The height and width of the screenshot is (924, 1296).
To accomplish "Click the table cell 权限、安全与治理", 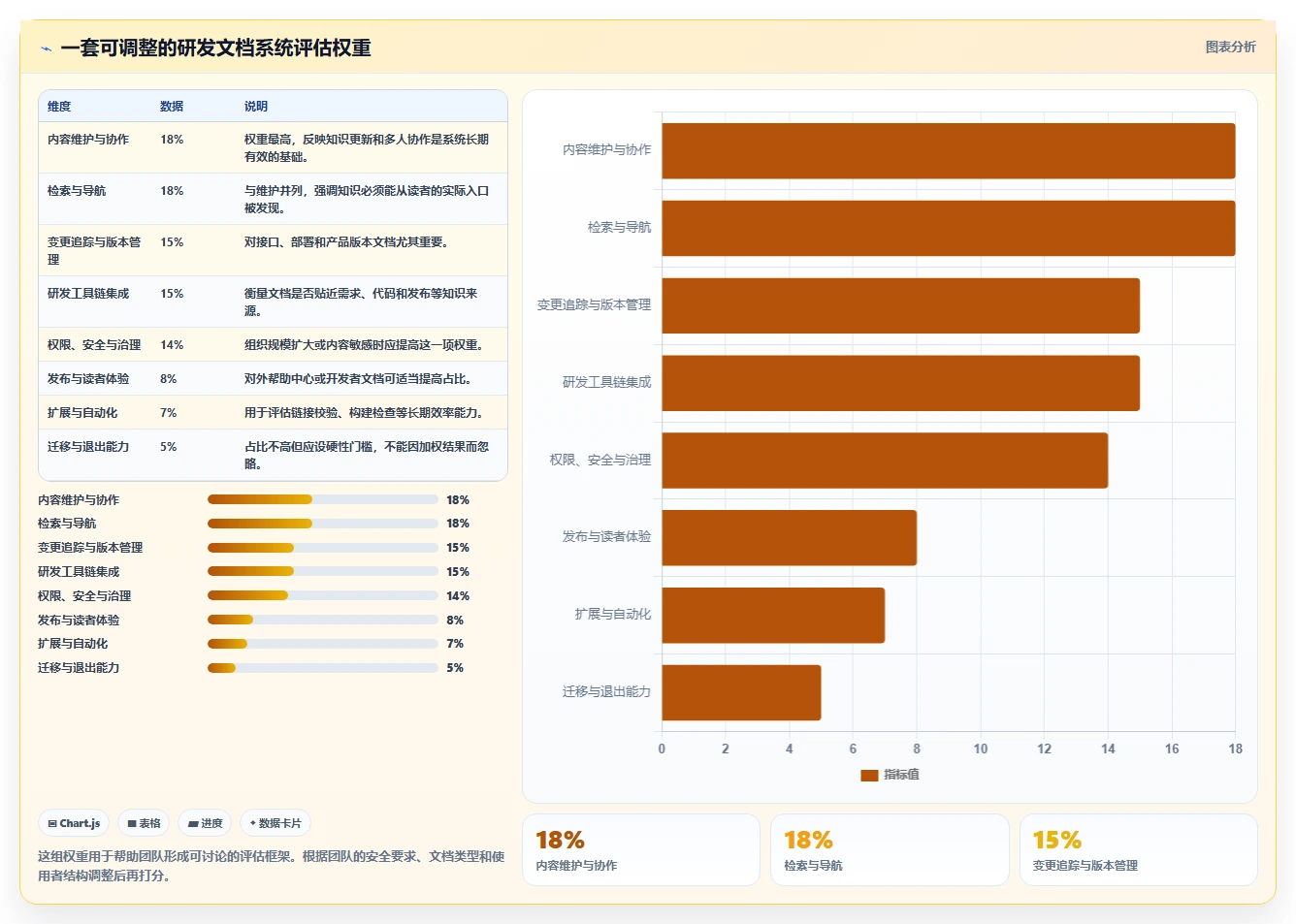I will pos(94,345).
